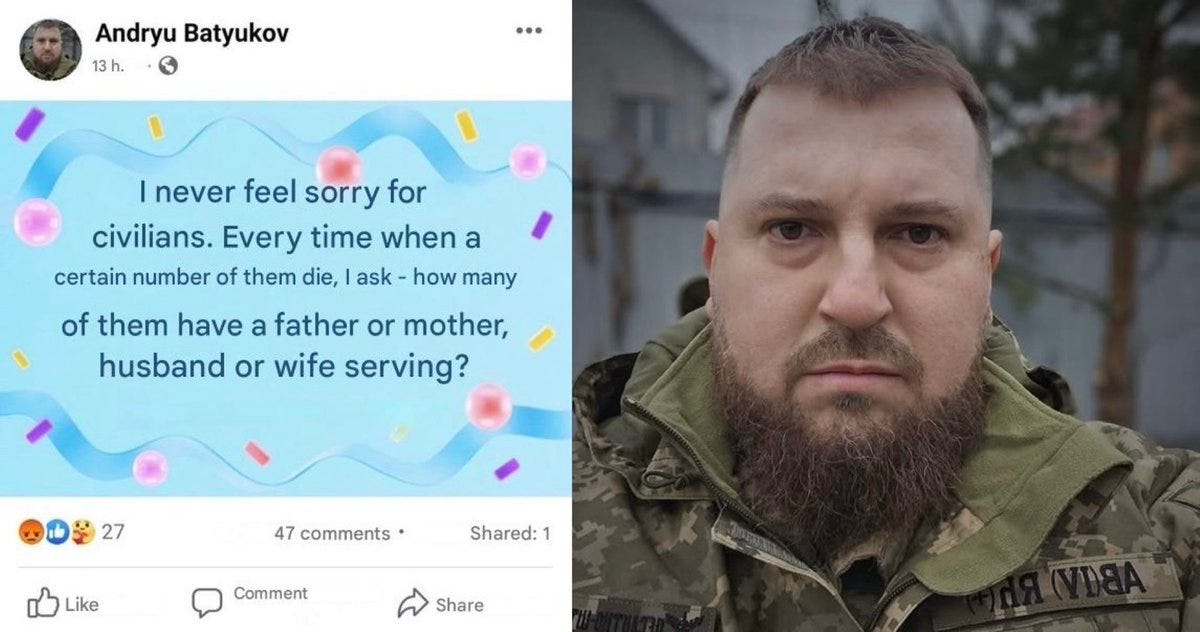Viewport: 1200px width, 632px height.
Task: Click the thumbs-up Like icon
Action: pyautogui.click(x=42, y=603)
